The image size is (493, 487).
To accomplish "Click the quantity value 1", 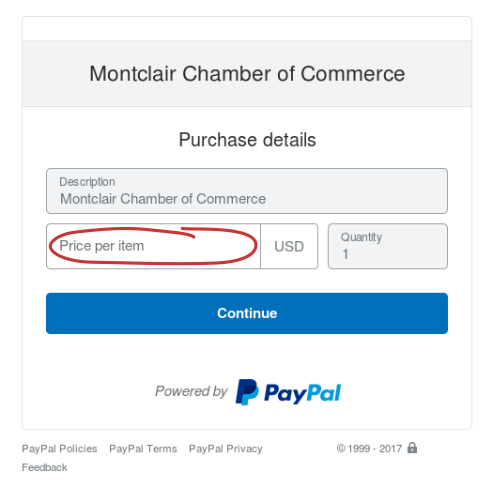I will (x=345, y=254).
